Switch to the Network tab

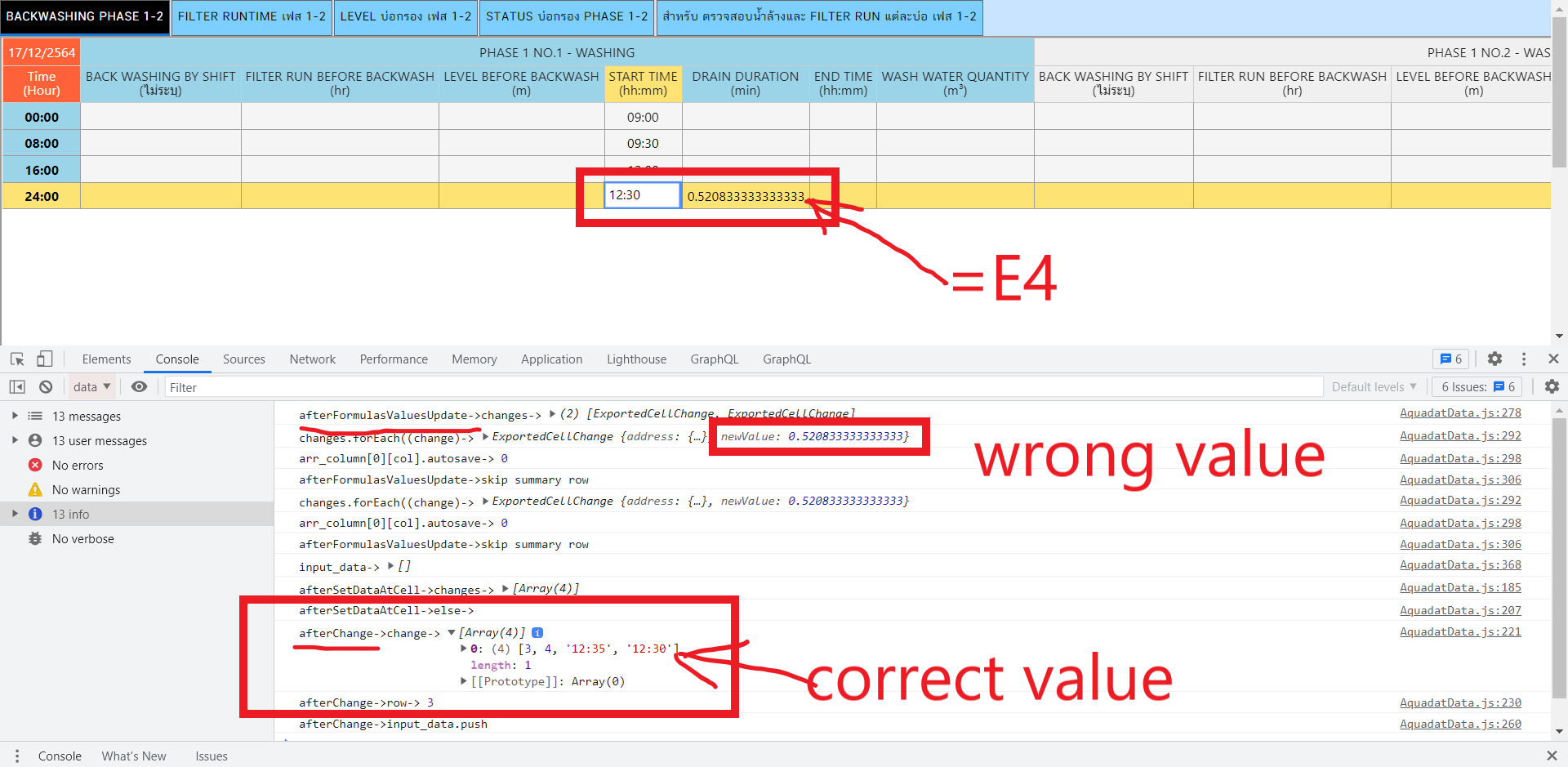point(312,359)
